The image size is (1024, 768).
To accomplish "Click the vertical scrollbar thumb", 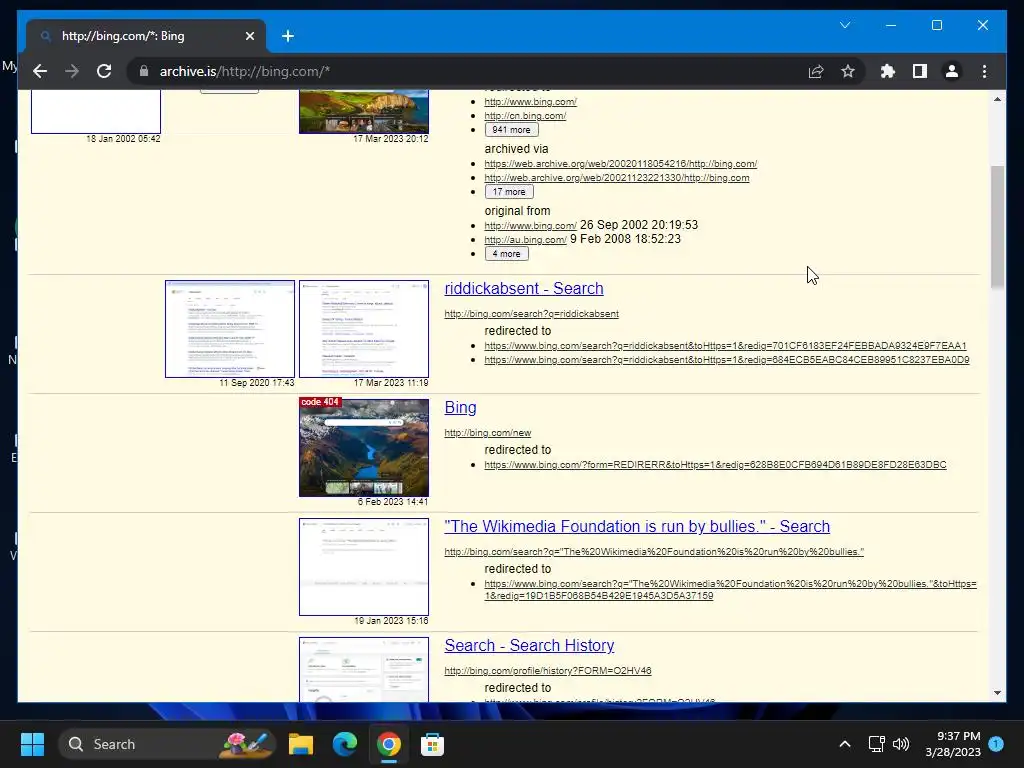I will (997, 227).
